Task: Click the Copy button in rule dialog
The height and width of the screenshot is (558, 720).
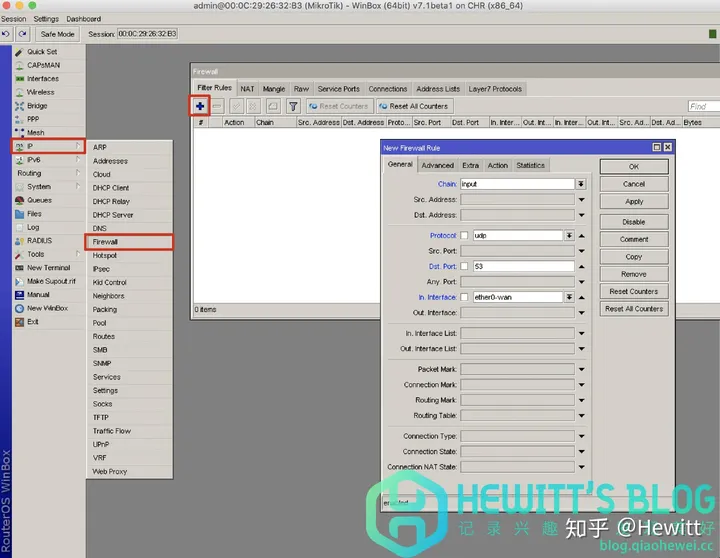Action: 634,257
